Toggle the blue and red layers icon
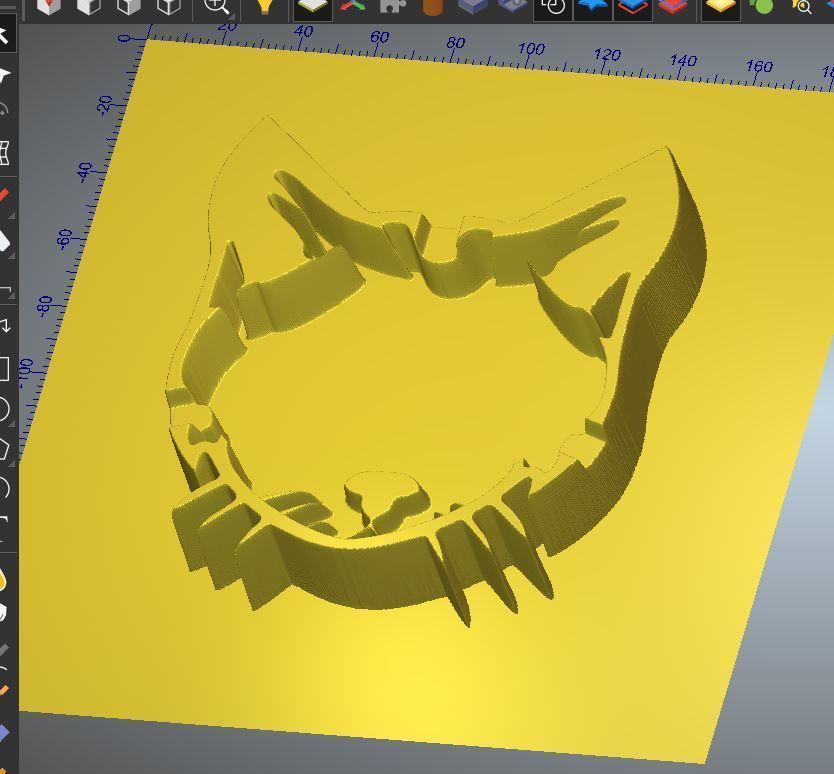Screen dimensions: 834x774 (x=633, y=7)
